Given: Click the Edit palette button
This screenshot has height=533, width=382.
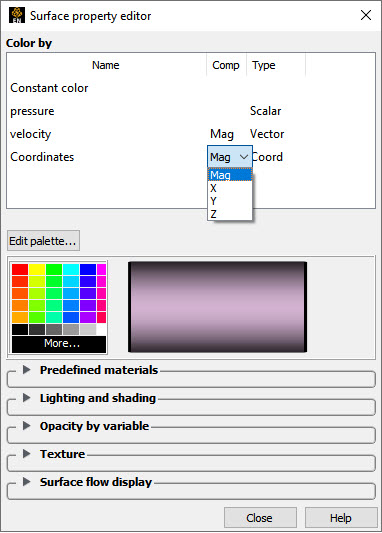Looking at the screenshot, I should (43, 241).
